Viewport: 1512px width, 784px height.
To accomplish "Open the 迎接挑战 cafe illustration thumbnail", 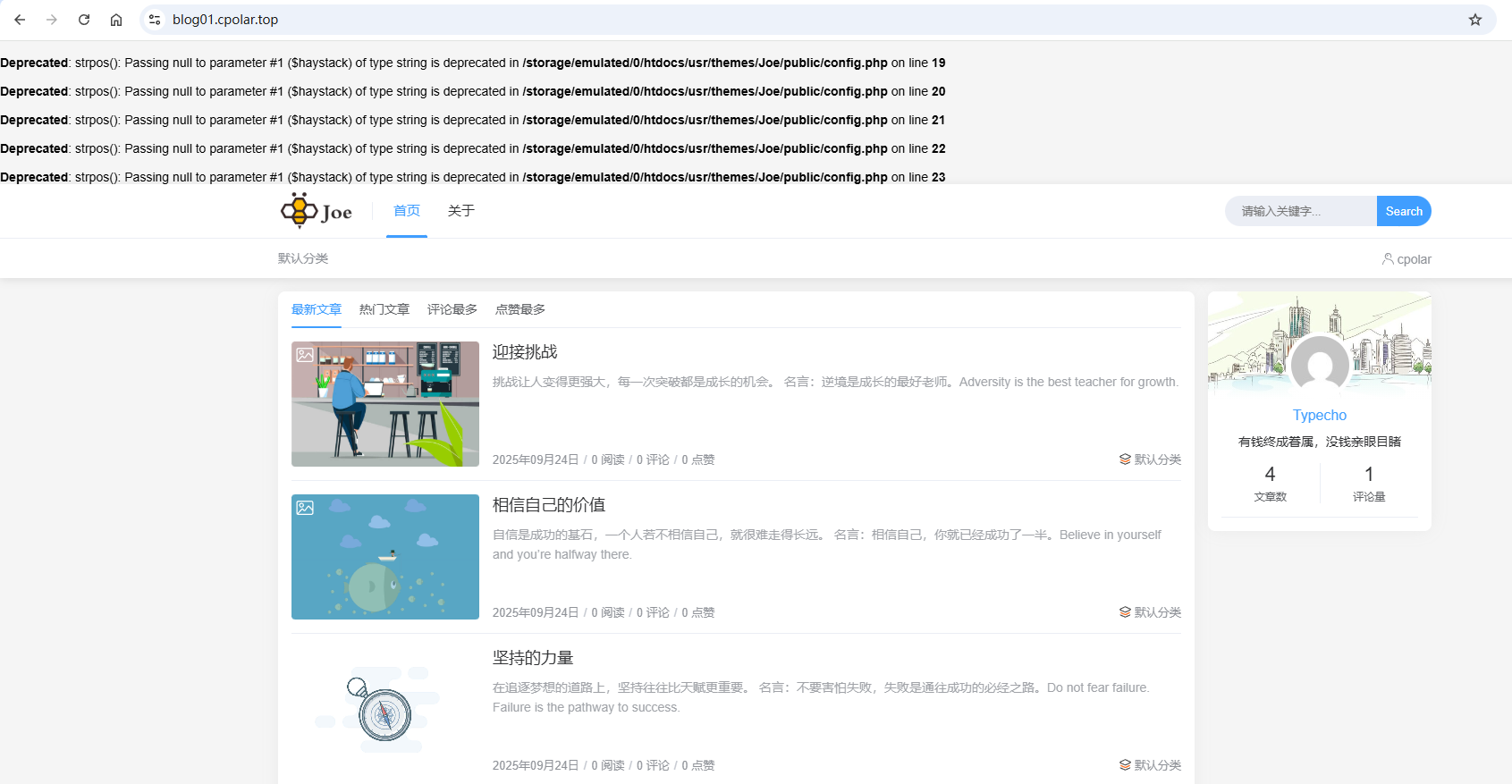I will click(385, 404).
